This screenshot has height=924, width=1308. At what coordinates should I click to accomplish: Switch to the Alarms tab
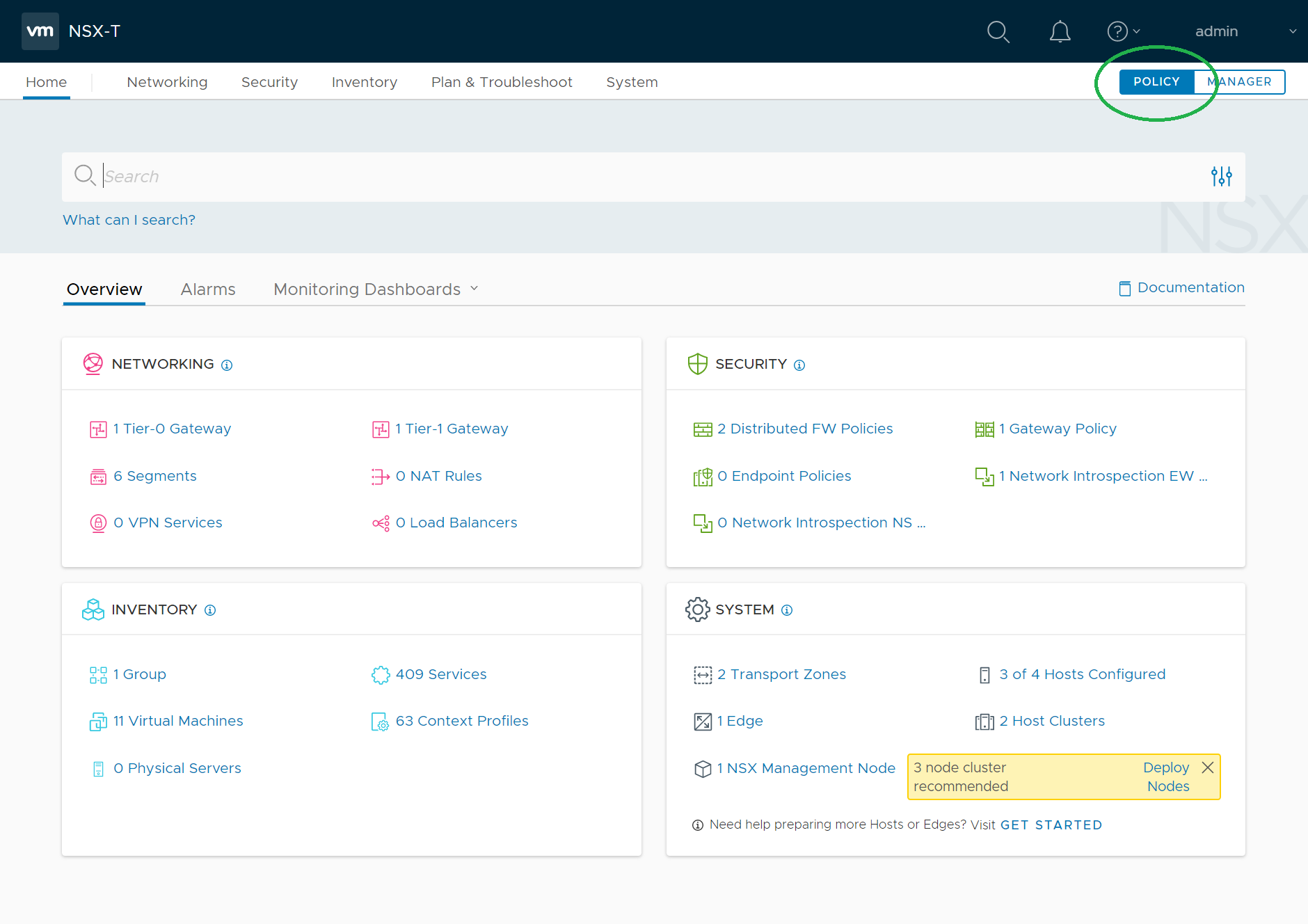[x=208, y=289]
